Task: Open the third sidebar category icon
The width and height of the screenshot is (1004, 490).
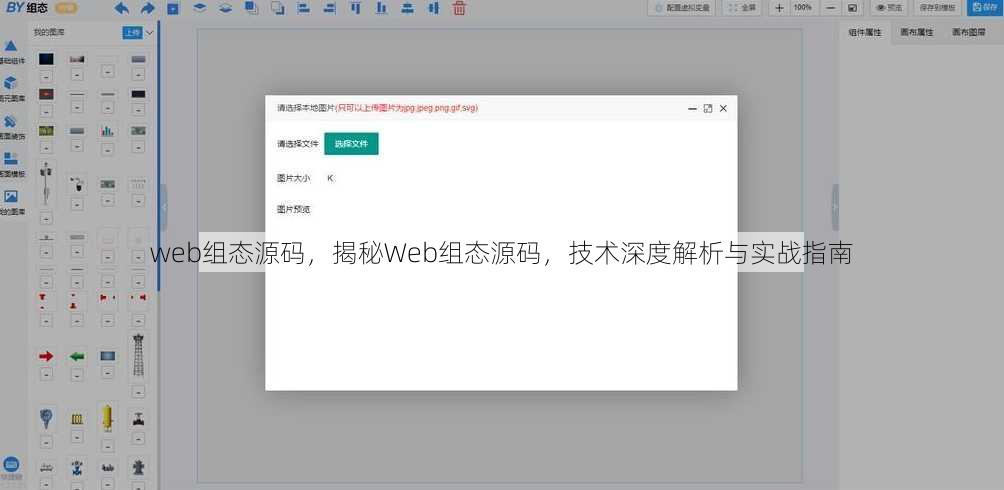Action: (11, 126)
